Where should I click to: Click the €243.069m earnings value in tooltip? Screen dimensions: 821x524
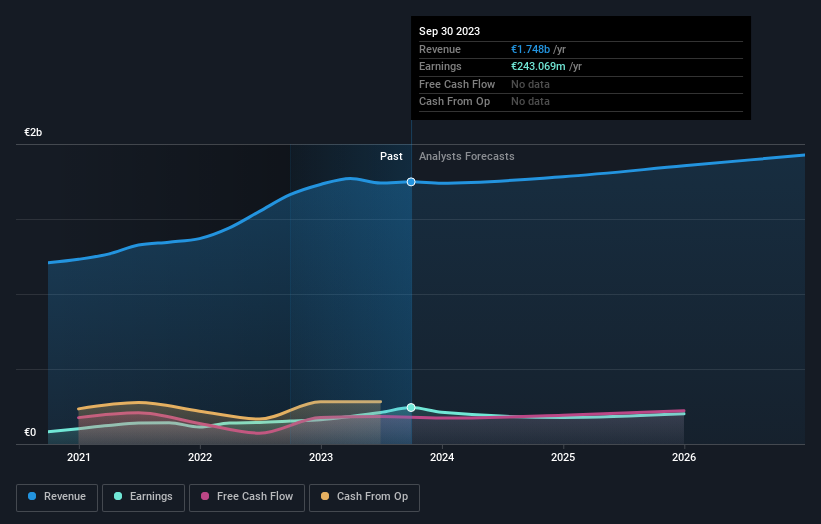pyautogui.click(x=538, y=66)
